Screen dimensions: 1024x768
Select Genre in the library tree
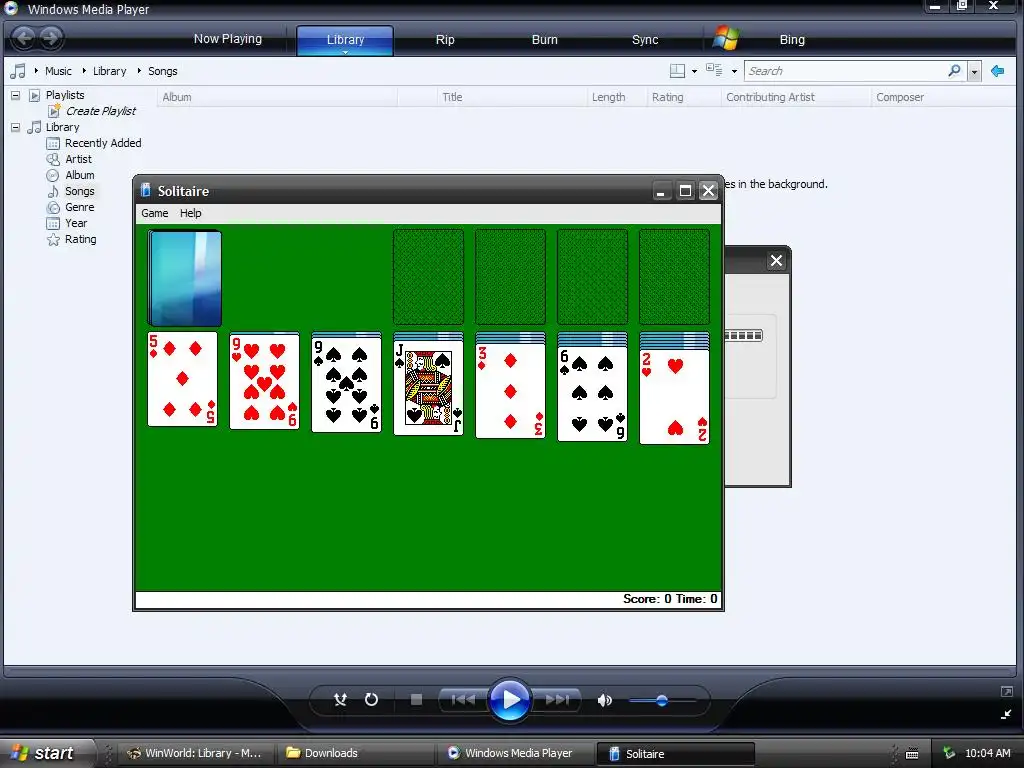point(80,207)
